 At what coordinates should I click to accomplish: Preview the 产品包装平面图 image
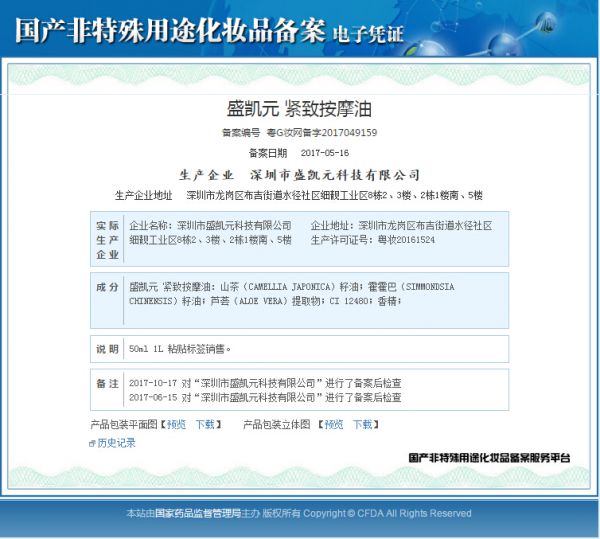tap(176, 424)
